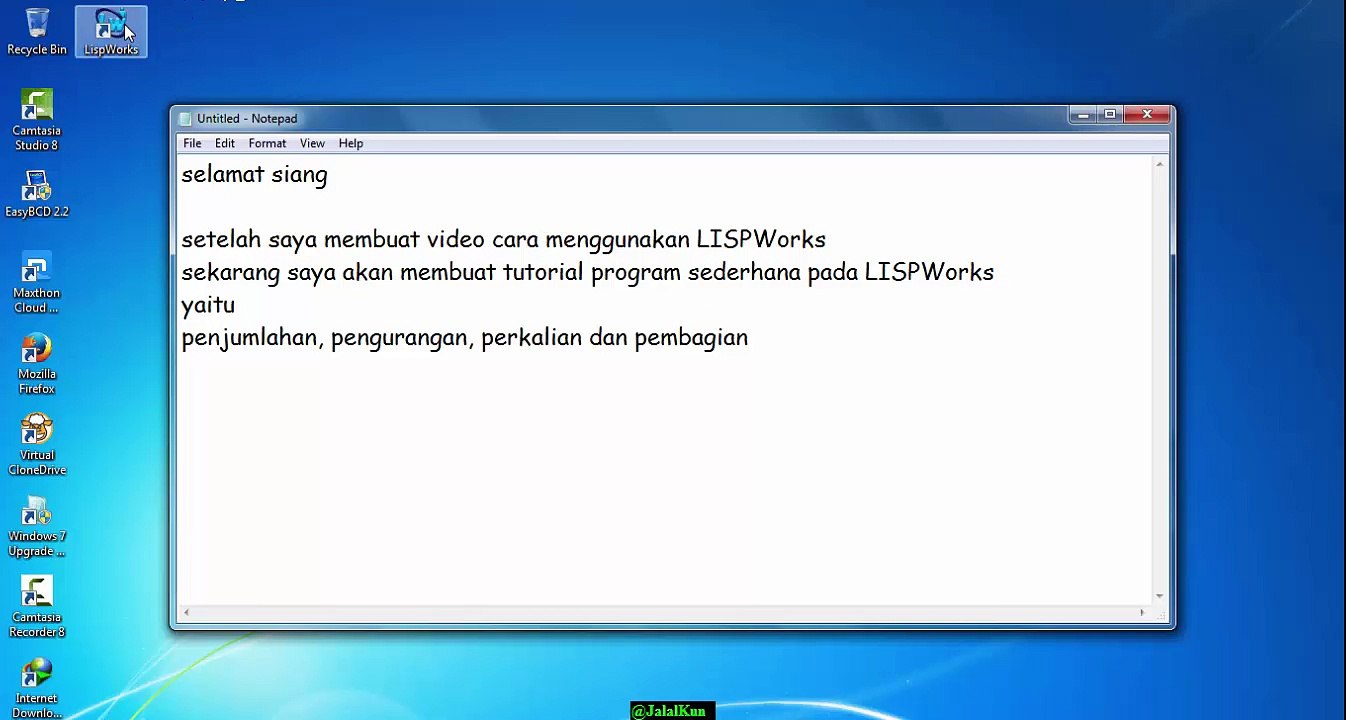Open the Help menu in Notepad
The image size is (1346, 720).
click(350, 143)
